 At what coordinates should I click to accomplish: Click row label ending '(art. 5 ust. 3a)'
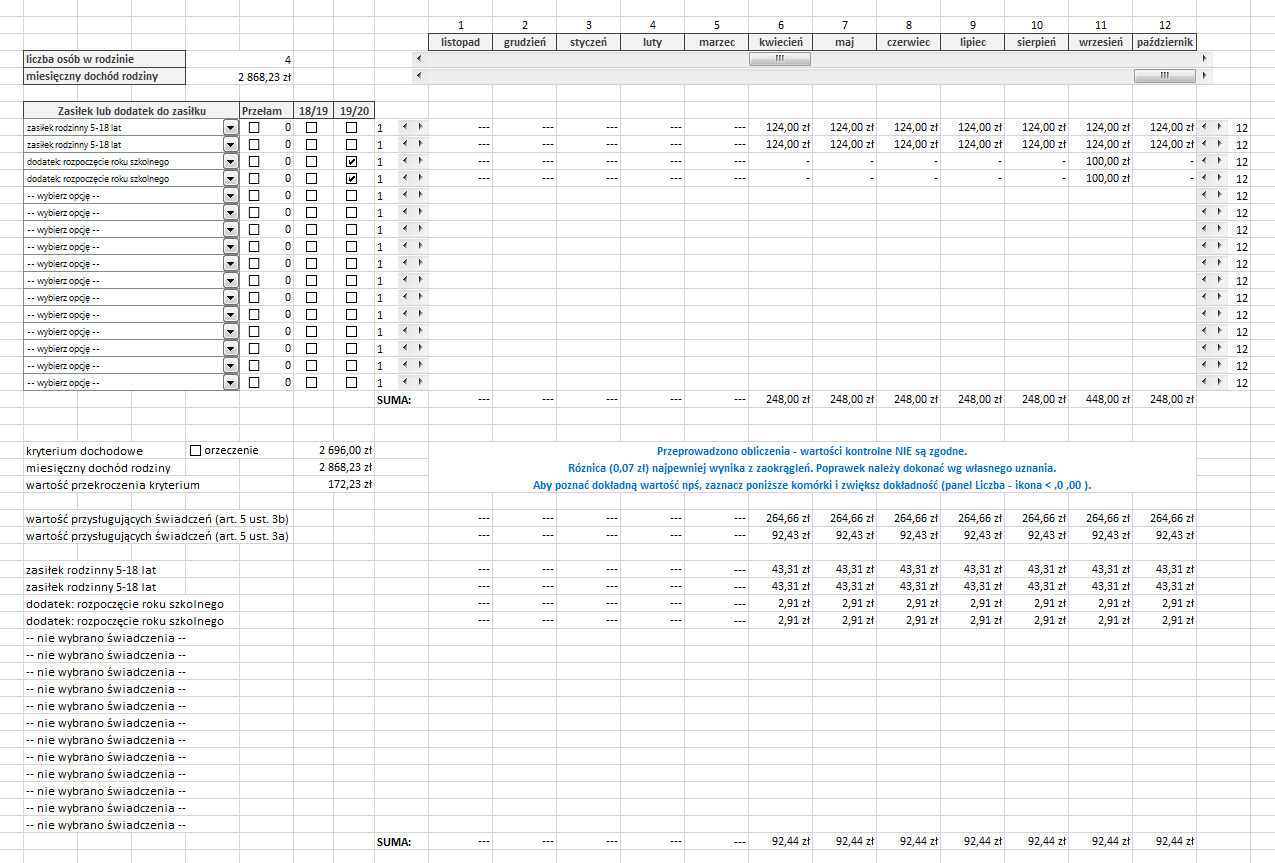(x=157, y=535)
